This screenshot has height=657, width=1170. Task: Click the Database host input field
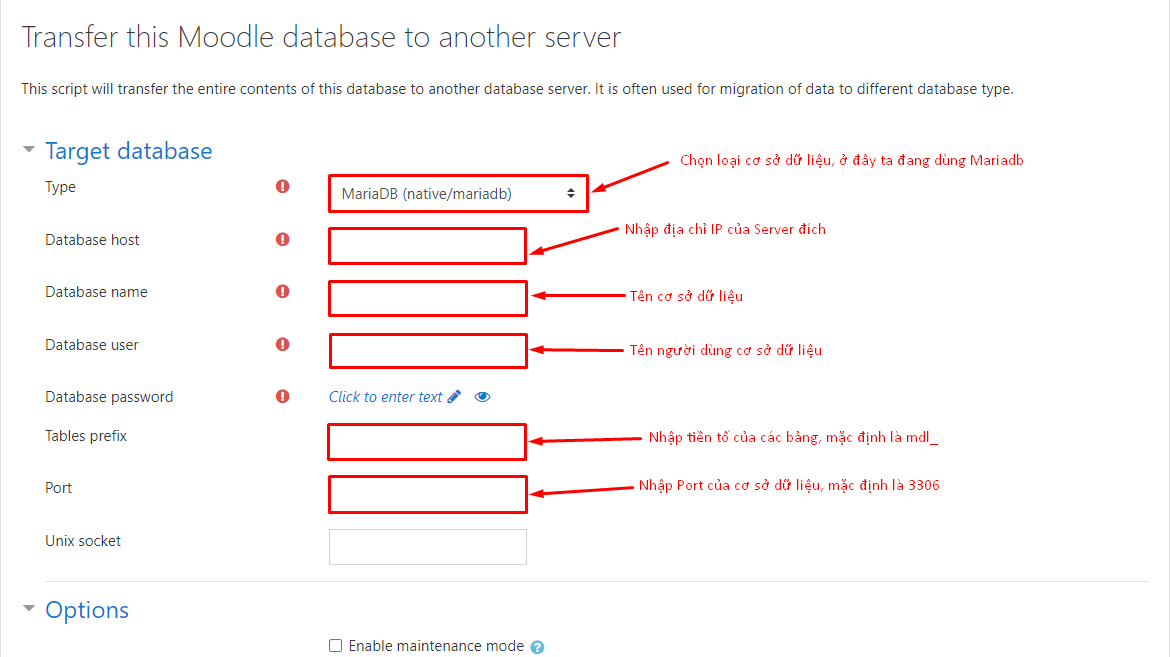(x=427, y=245)
